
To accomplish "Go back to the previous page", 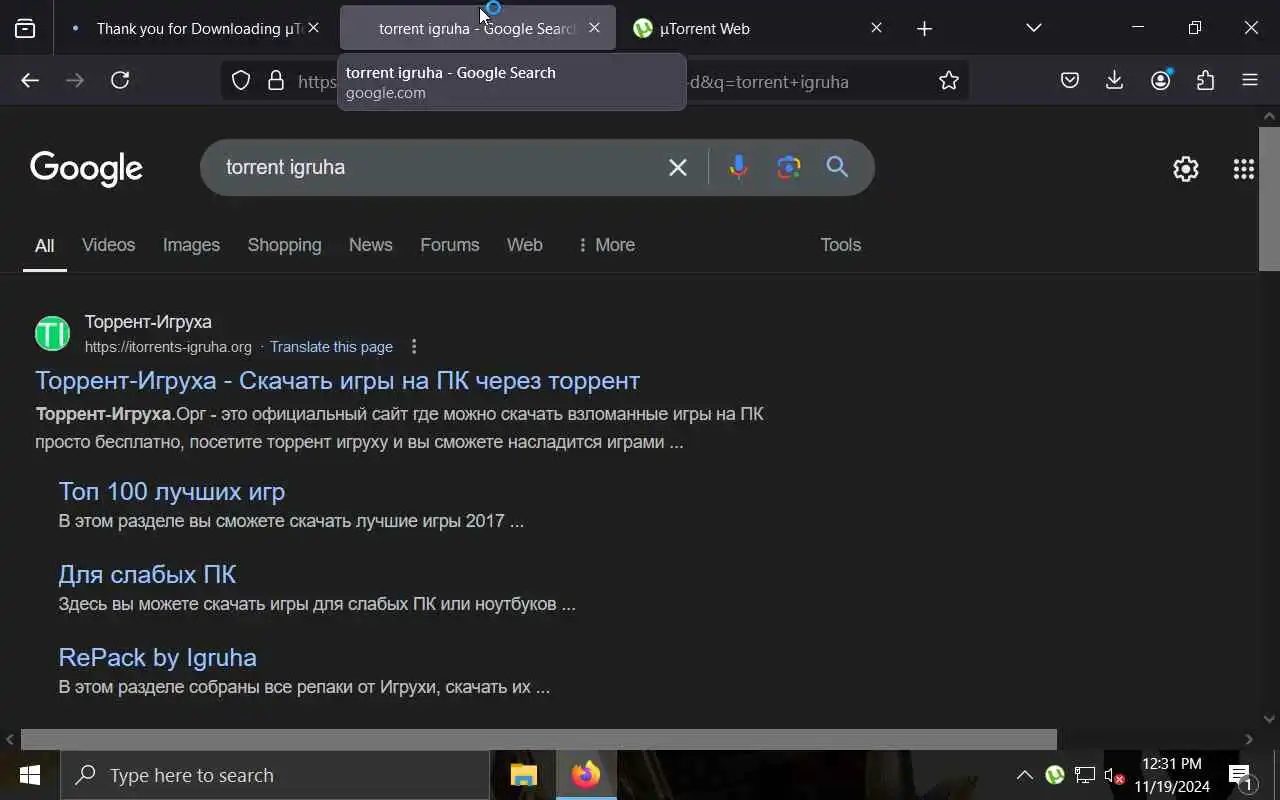I will point(30,81).
